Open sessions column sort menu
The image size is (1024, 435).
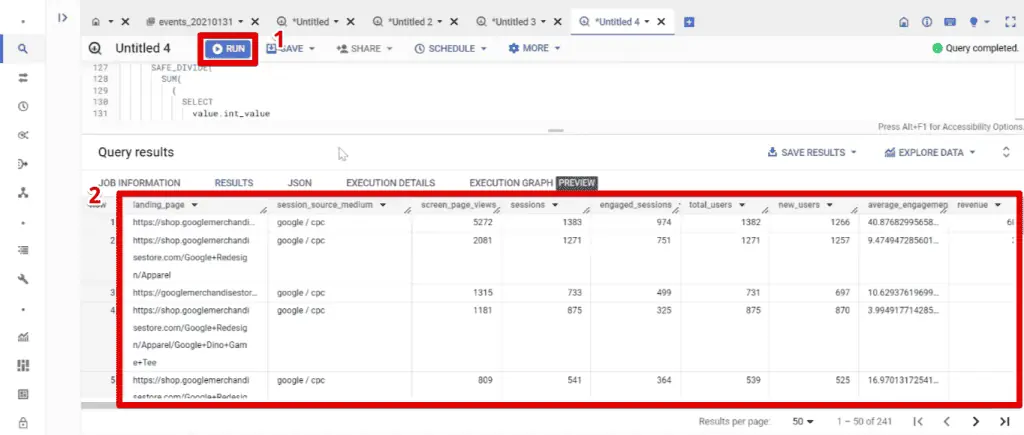[554, 205]
